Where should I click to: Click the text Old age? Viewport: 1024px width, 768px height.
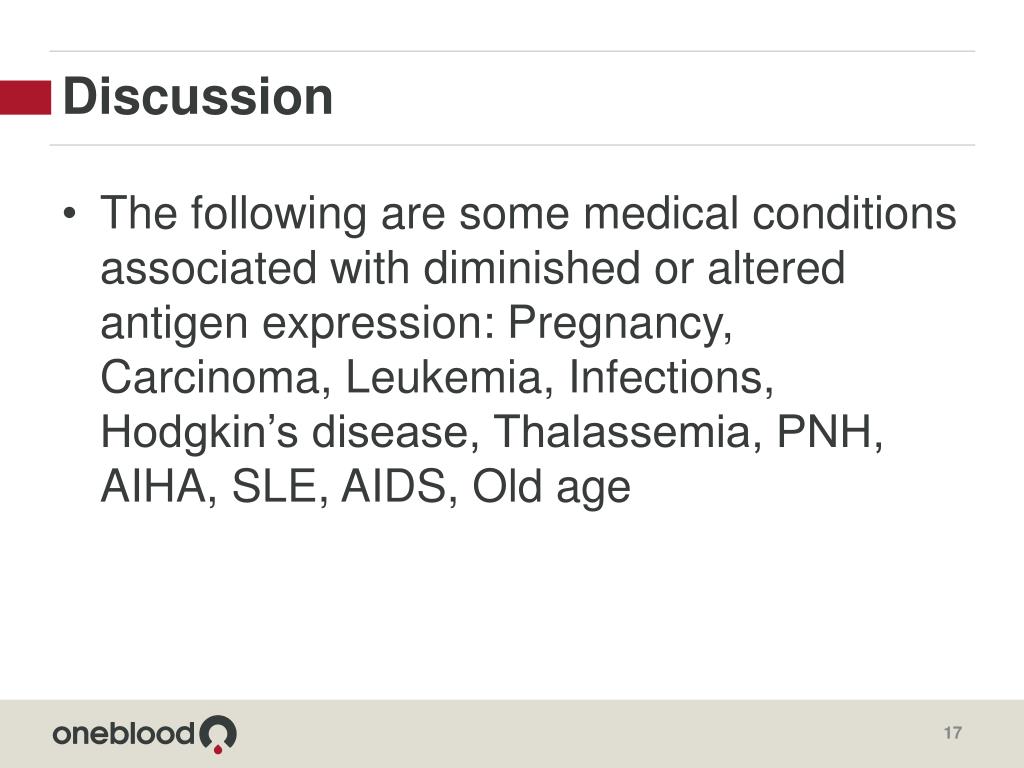point(551,488)
